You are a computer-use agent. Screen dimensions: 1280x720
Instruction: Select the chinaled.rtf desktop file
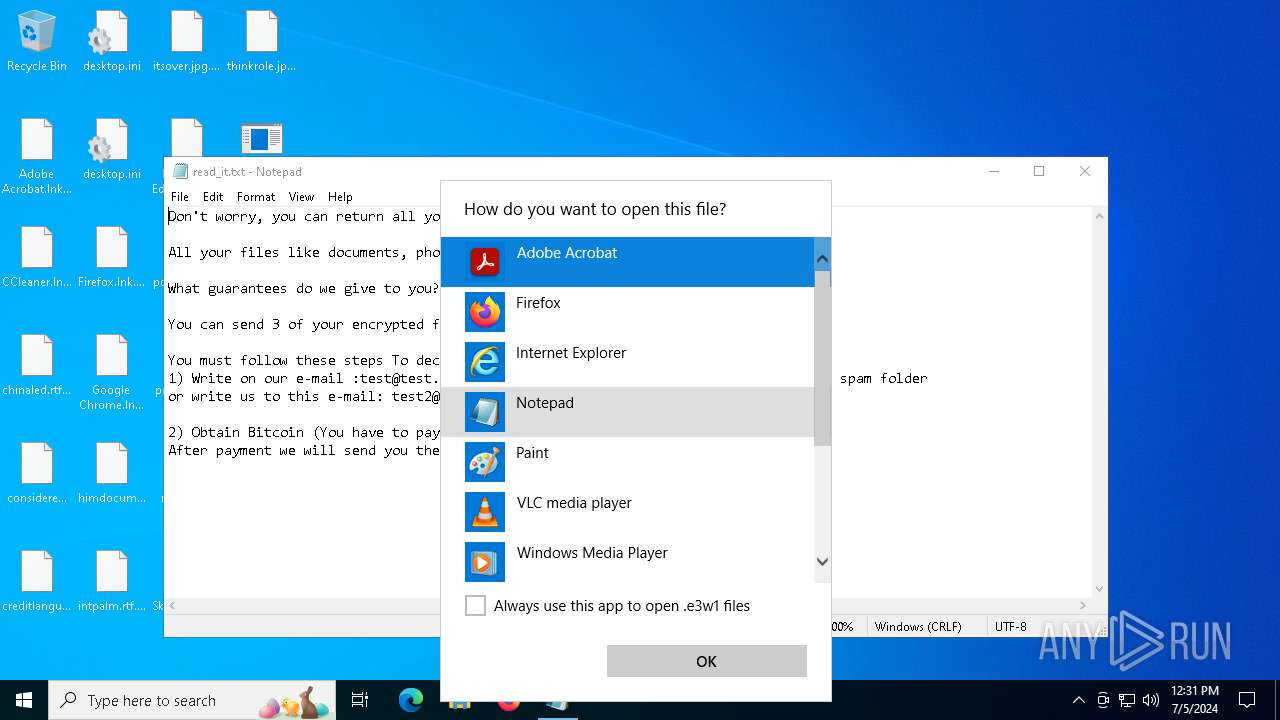click(x=37, y=365)
